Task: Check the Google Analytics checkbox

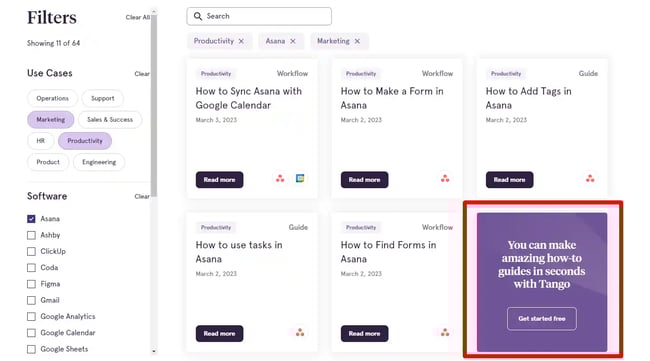Action: point(31,317)
